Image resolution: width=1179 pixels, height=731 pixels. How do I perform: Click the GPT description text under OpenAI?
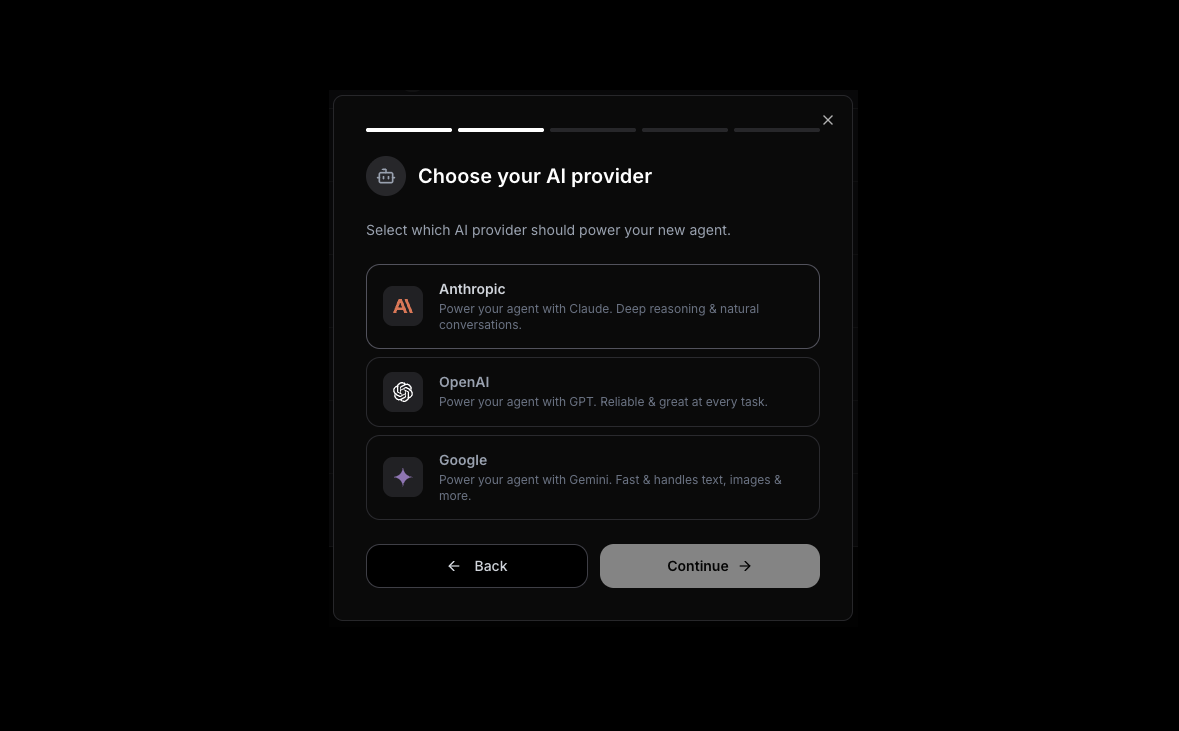pyautogui.click(x=603, y=402)
